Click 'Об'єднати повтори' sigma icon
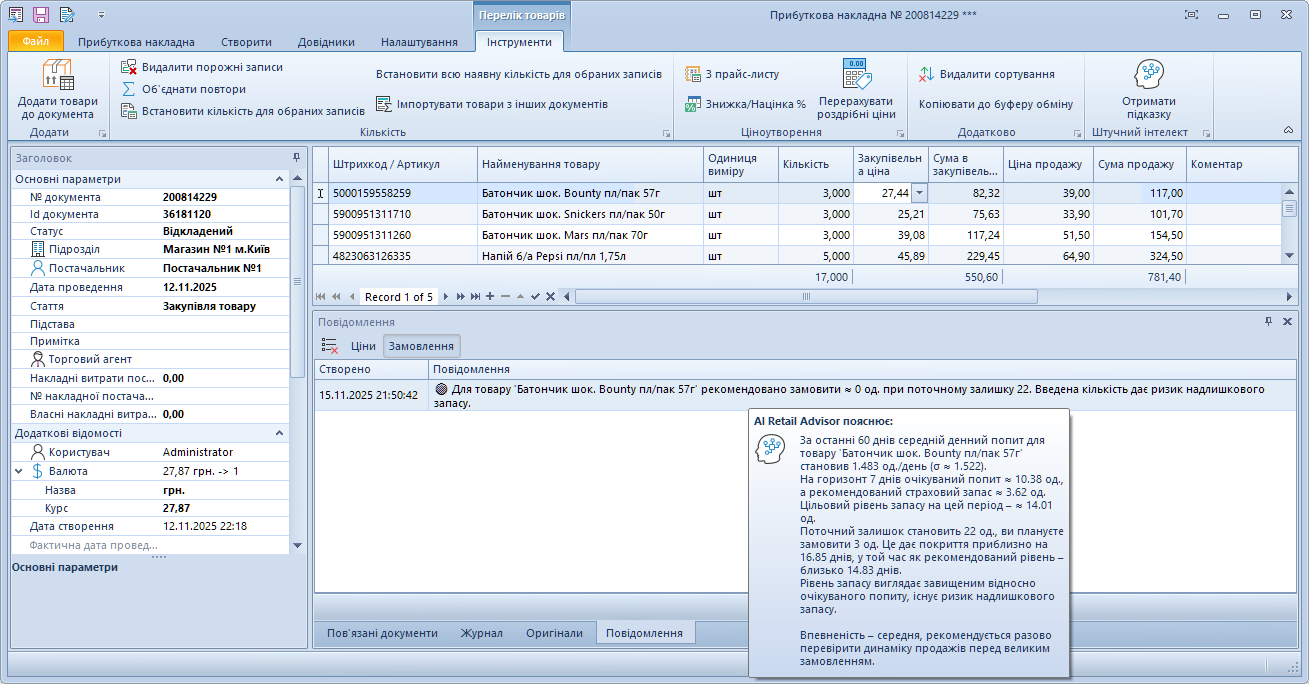 tap(129, 89)
